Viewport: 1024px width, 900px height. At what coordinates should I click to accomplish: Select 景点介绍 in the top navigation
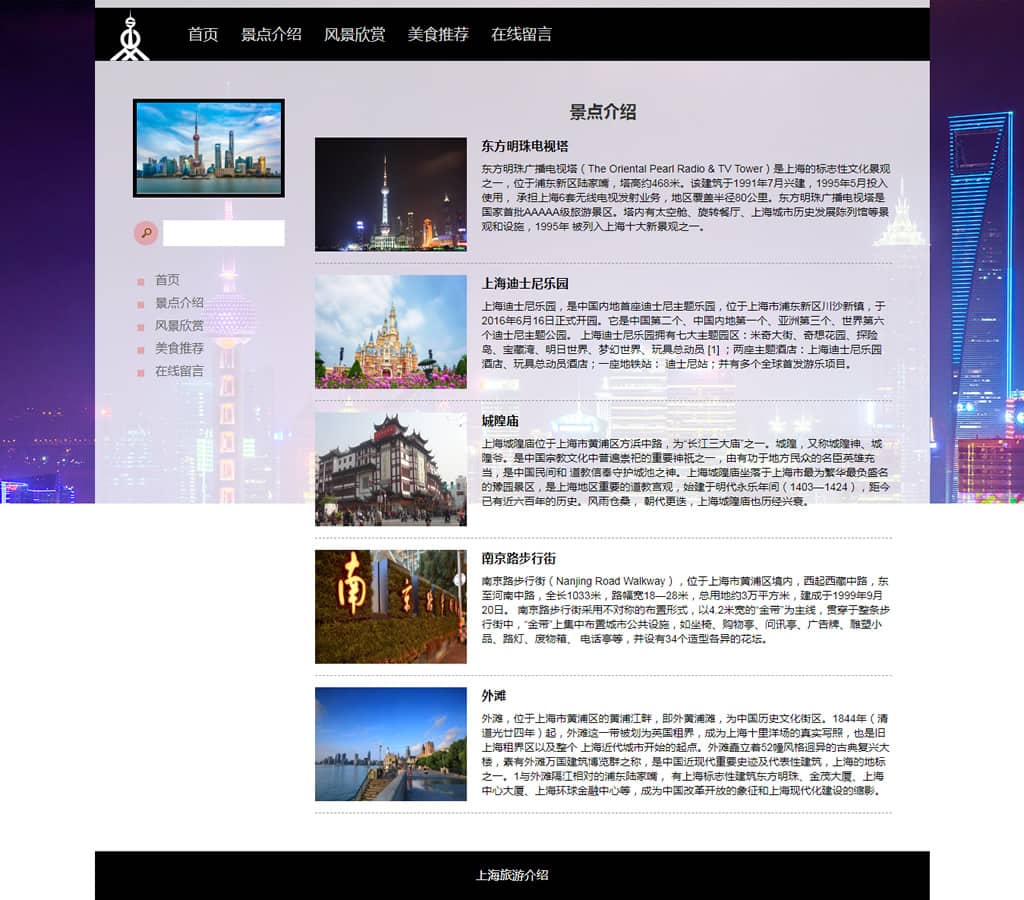point(271,34)
